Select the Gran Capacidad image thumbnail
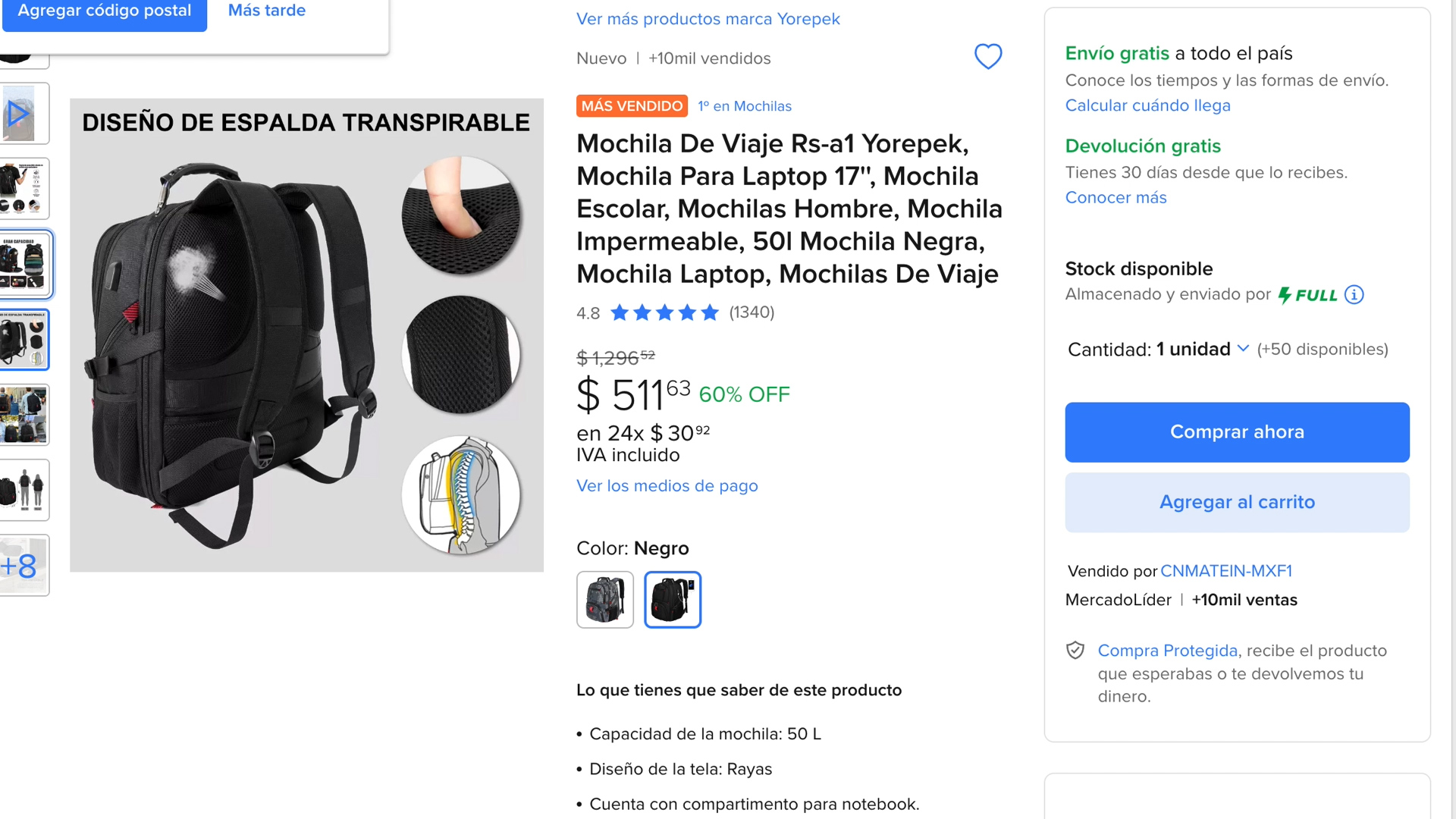 coord(24,264)
